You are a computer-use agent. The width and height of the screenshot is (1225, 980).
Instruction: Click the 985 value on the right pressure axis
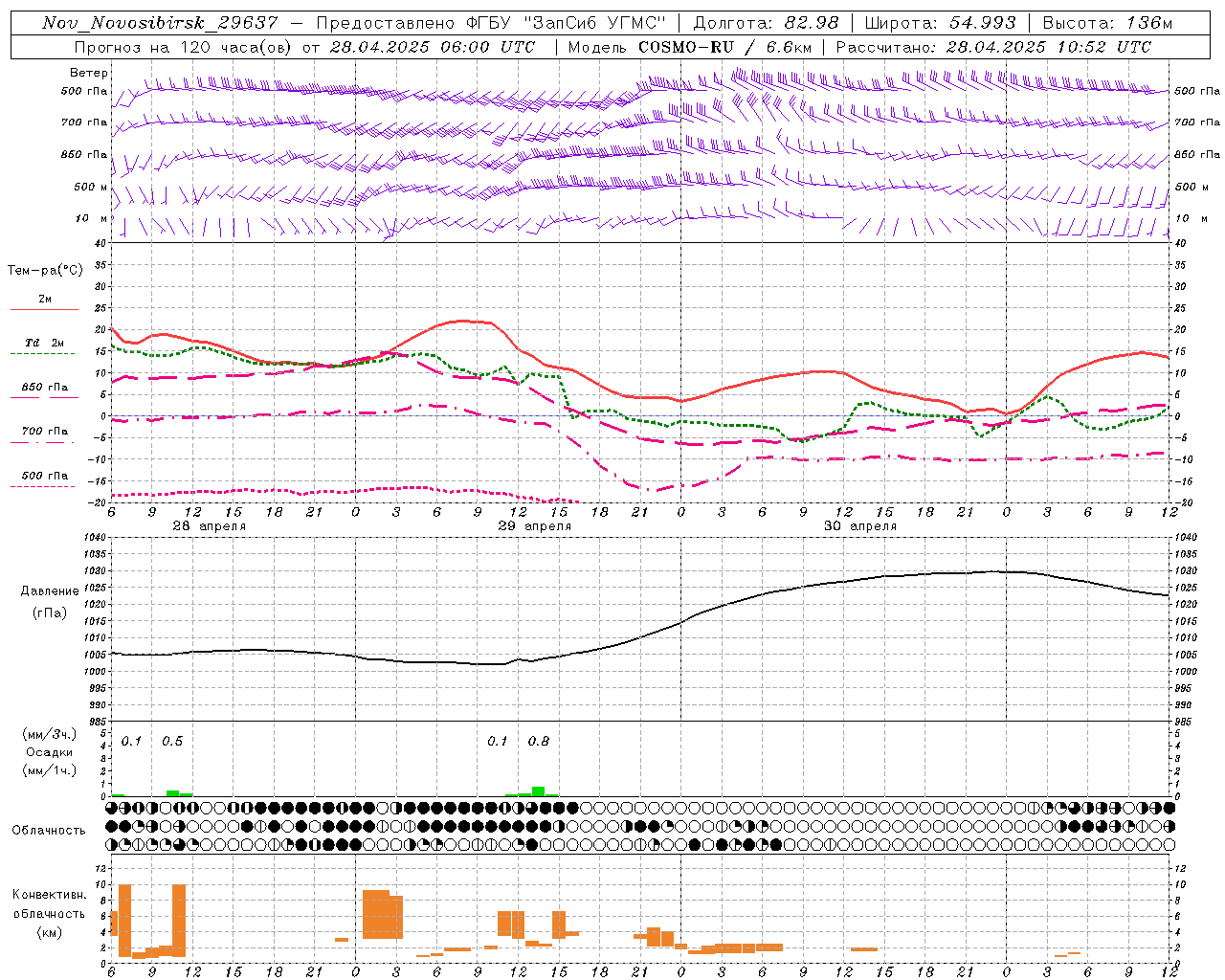pos(1184,722)
